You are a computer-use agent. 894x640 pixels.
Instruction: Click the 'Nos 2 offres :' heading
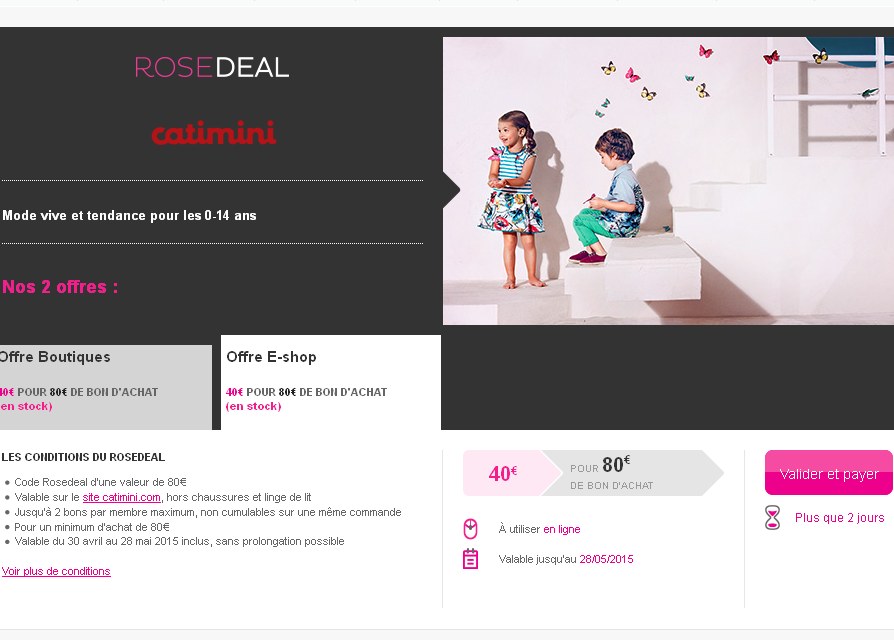(x=60, y=287)
